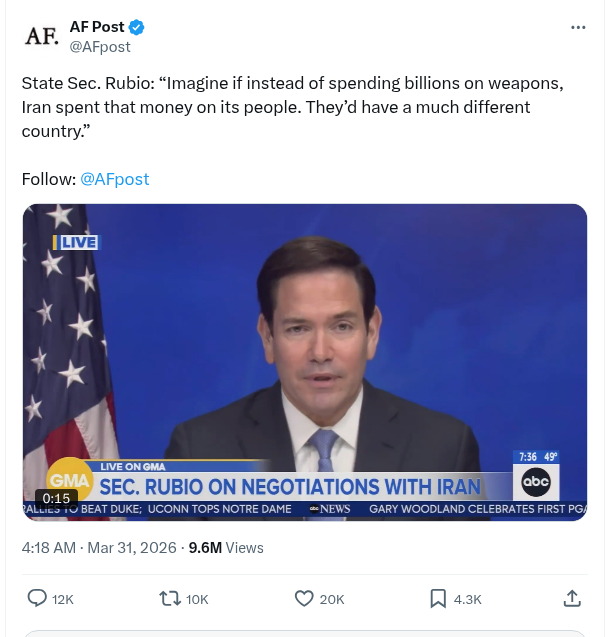Click the 0:15 video duration badge
This screenshot has height=637, width=608.
tap(56, 498)
